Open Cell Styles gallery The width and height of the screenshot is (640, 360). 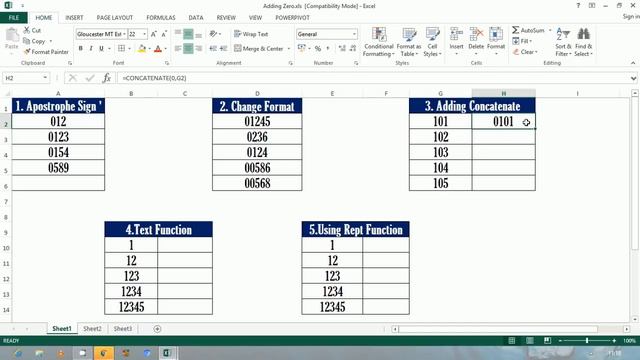coord(432,42)
